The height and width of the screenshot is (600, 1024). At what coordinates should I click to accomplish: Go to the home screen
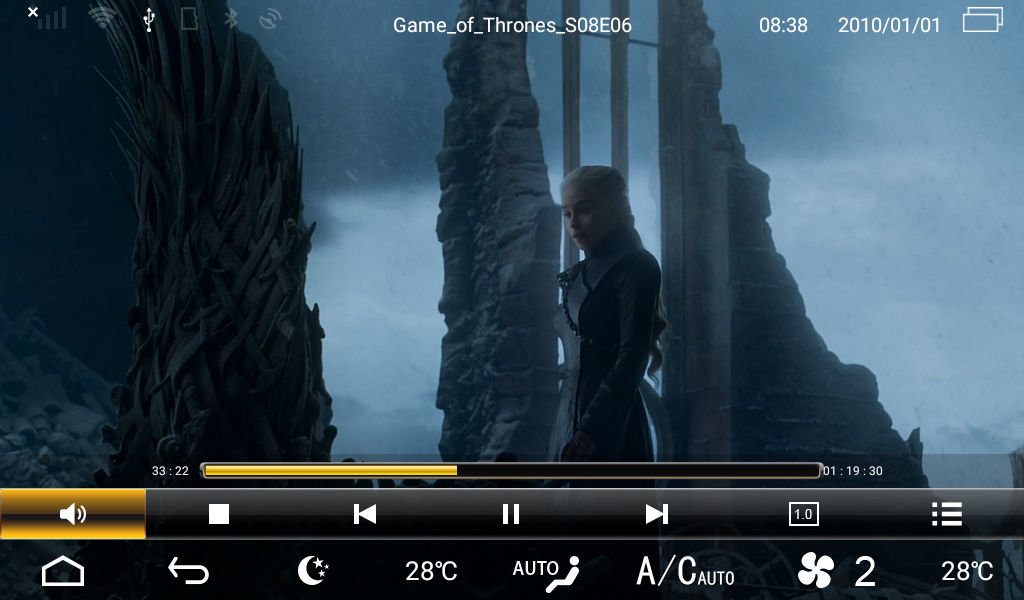[x=63, y=571]
